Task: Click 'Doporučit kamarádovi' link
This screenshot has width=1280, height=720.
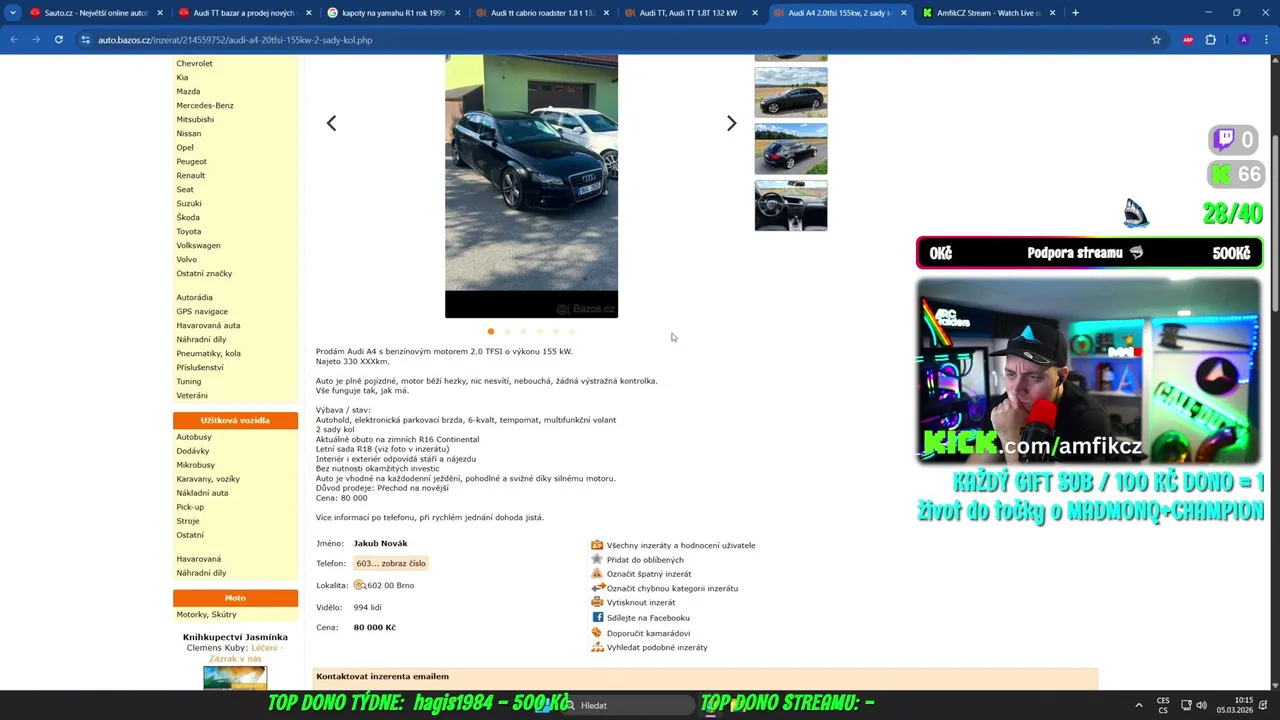Action: tap(648, 633)
